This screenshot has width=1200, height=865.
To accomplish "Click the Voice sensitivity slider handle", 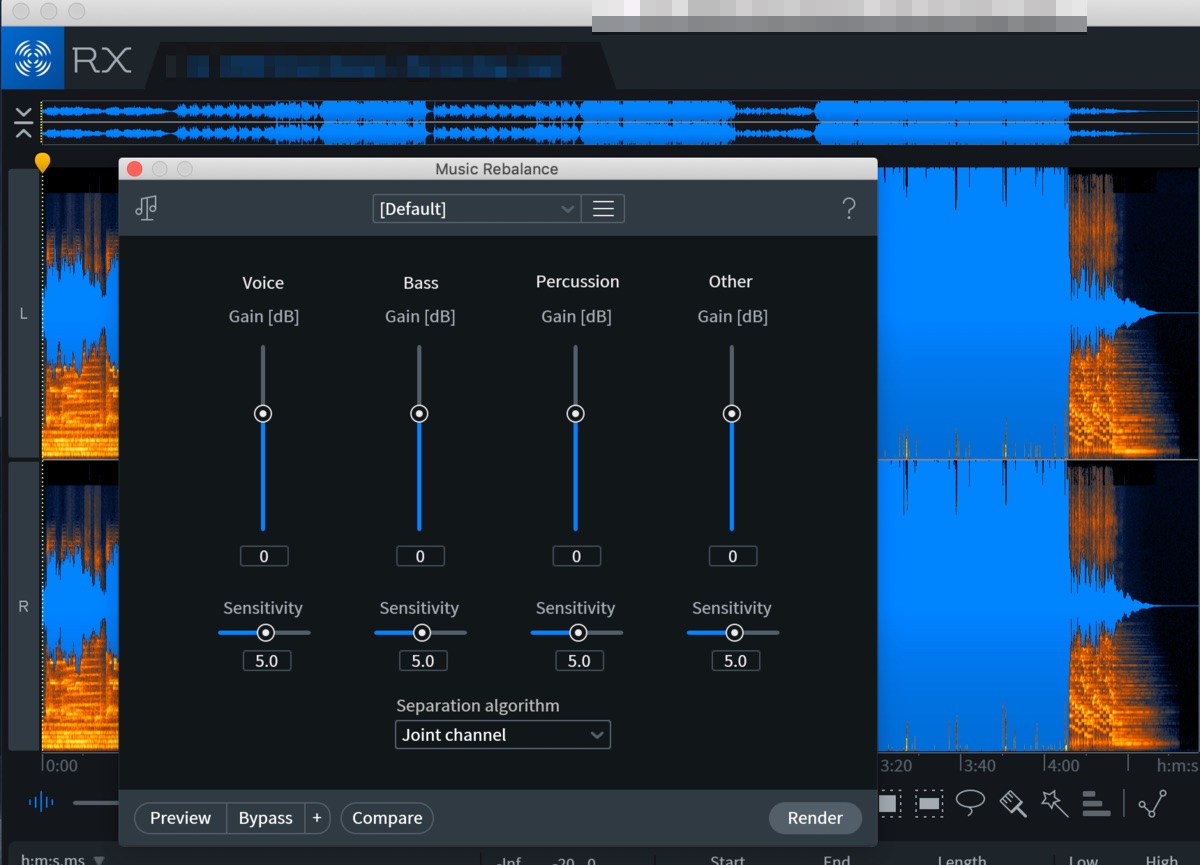I will coord(265,632).
